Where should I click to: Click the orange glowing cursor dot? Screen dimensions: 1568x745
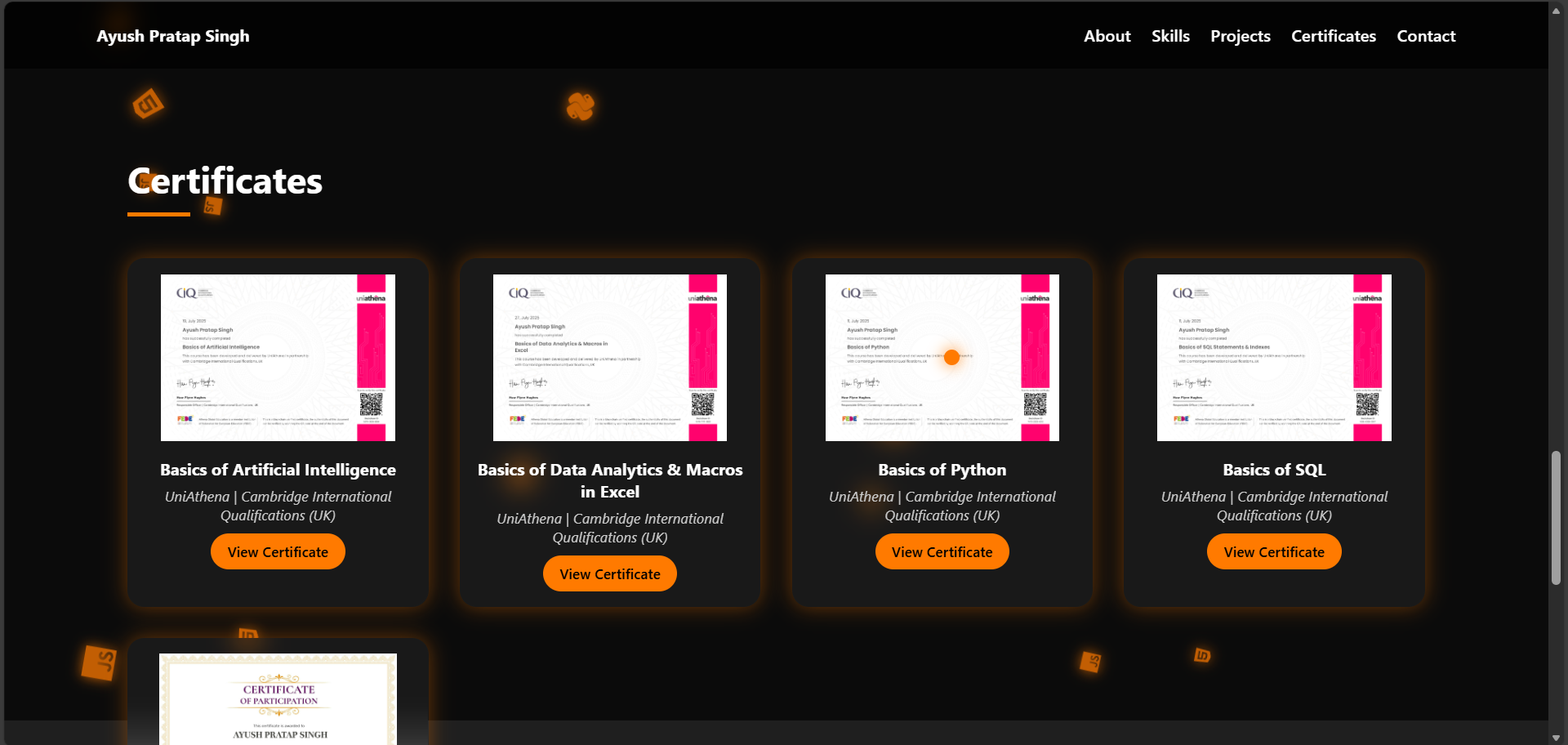pyautogui.click(x=951, y=357)
